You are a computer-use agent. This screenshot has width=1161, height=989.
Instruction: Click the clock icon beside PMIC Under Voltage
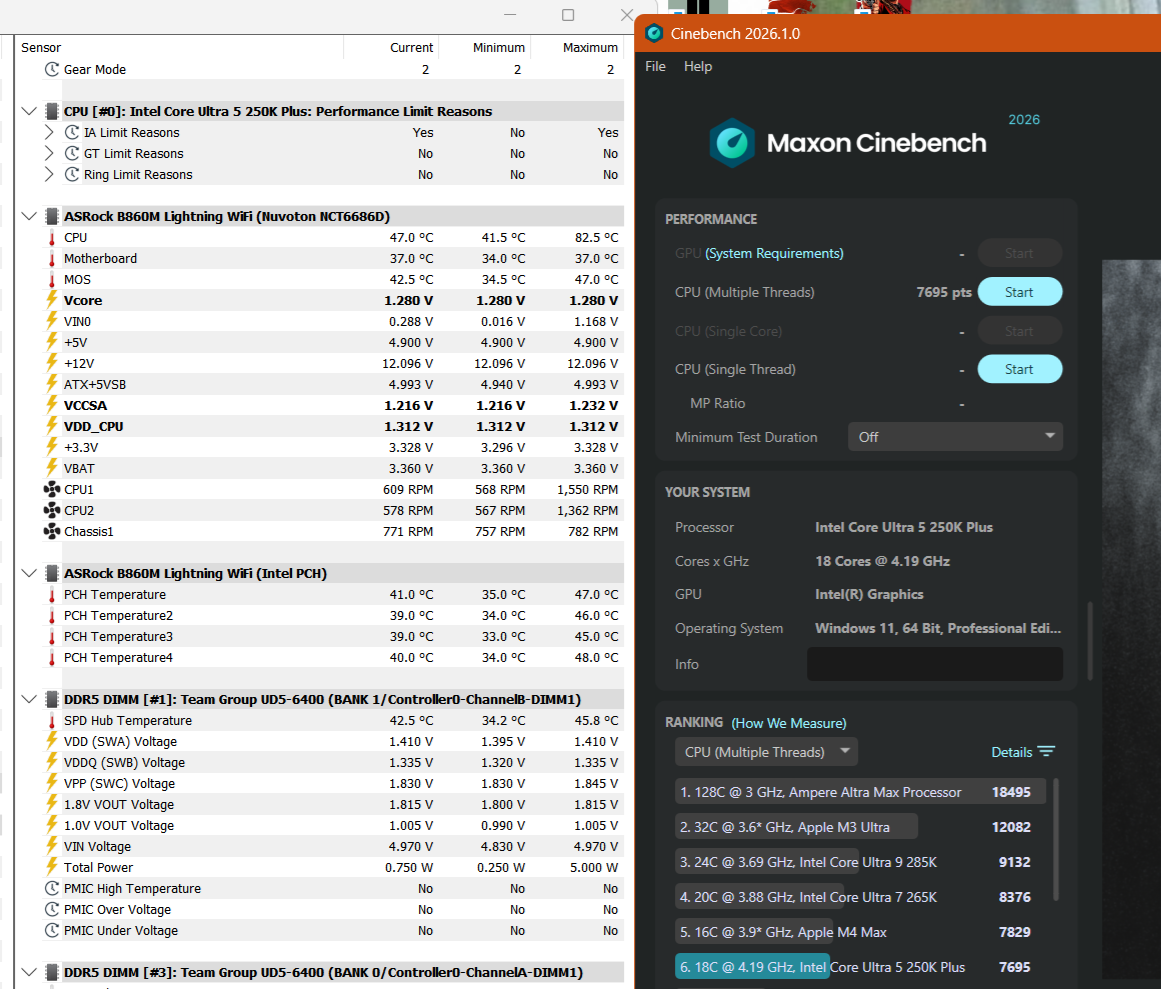coord(52,931)
